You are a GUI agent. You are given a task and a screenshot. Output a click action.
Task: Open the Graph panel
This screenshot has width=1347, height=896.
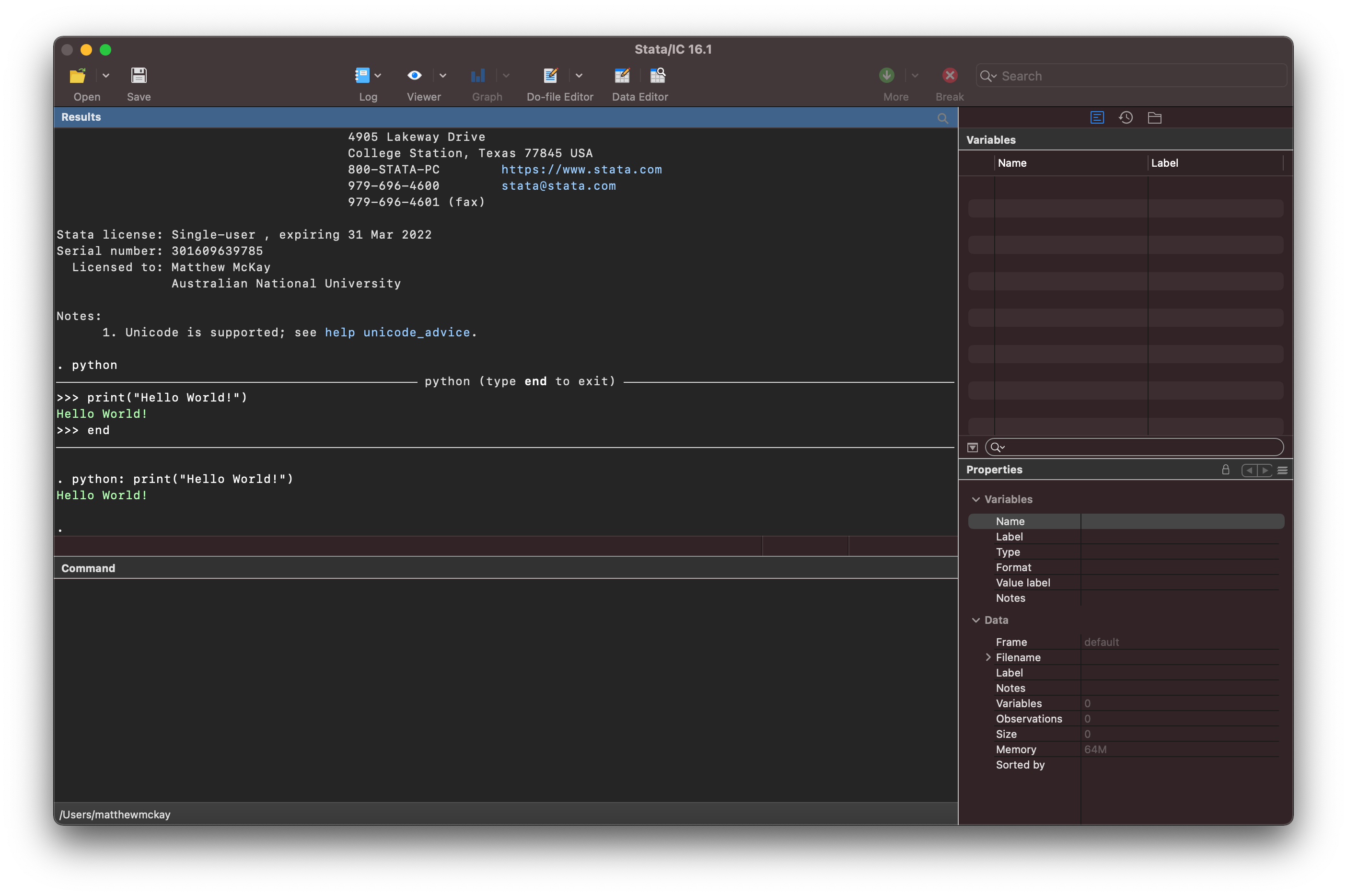[x=478, y=76]
